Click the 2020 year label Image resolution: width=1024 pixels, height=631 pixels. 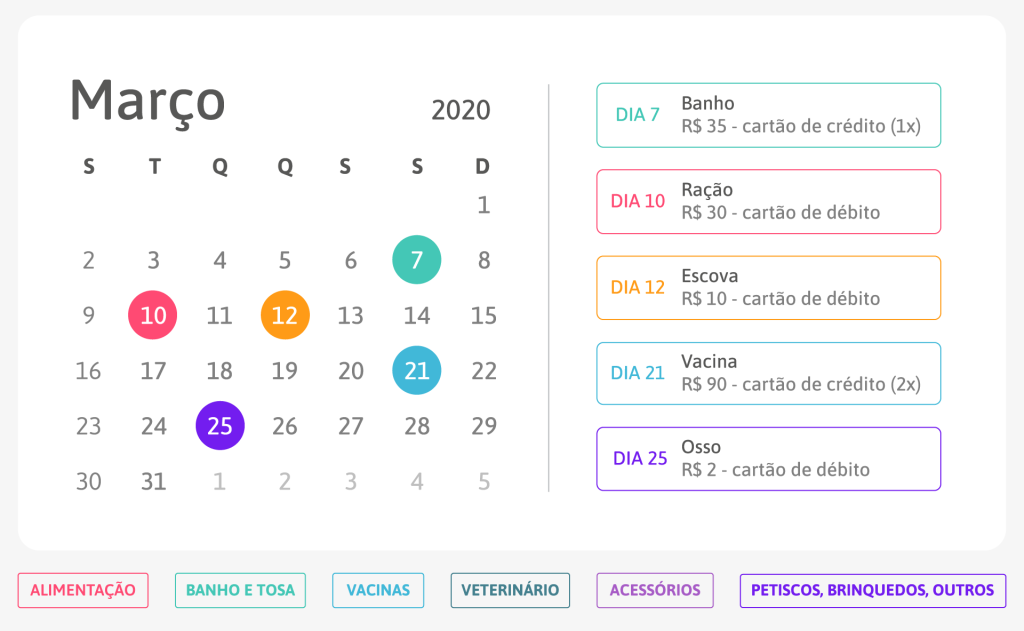(x=461, y=110)
